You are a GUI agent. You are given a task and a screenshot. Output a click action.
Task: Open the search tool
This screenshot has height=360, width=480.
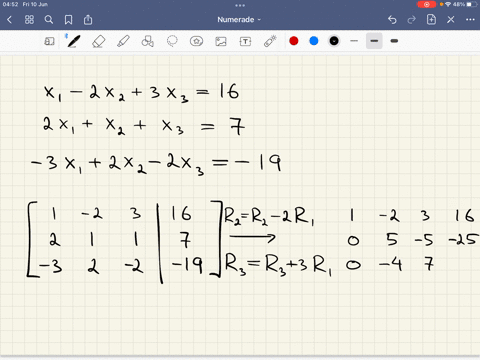[49, 20]
